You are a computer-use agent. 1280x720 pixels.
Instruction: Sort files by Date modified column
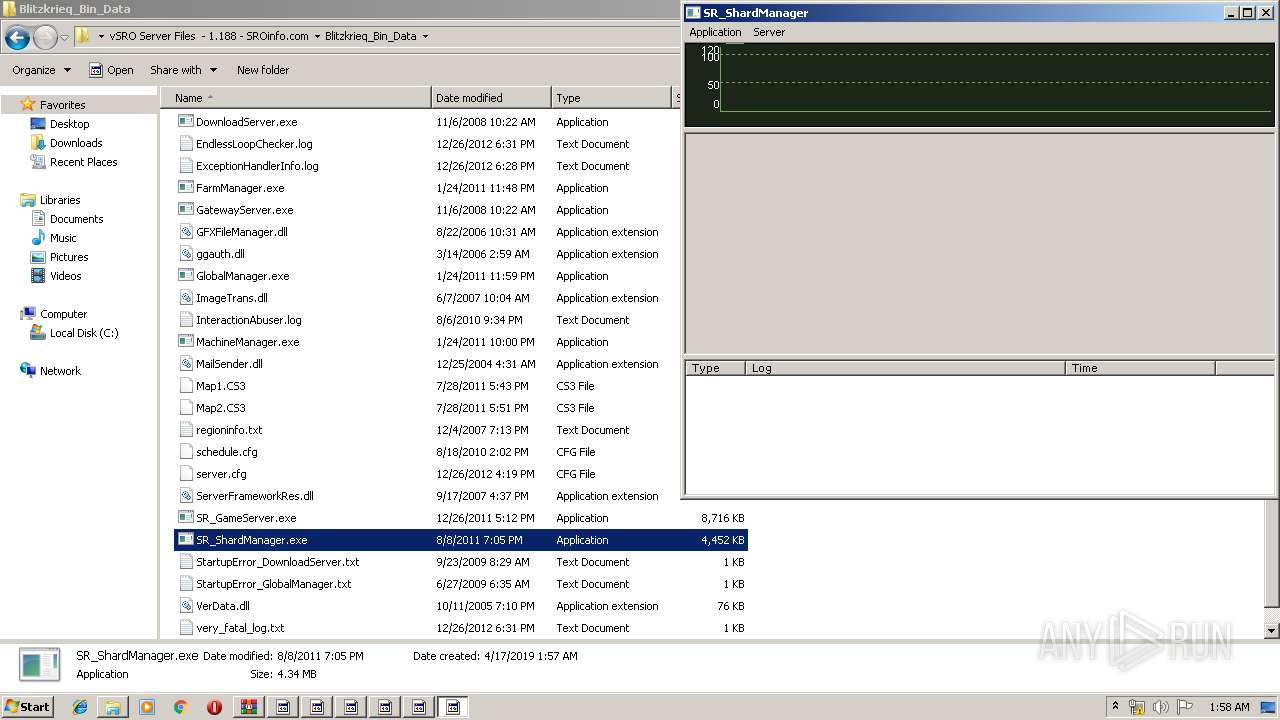[x=491, y=98]
